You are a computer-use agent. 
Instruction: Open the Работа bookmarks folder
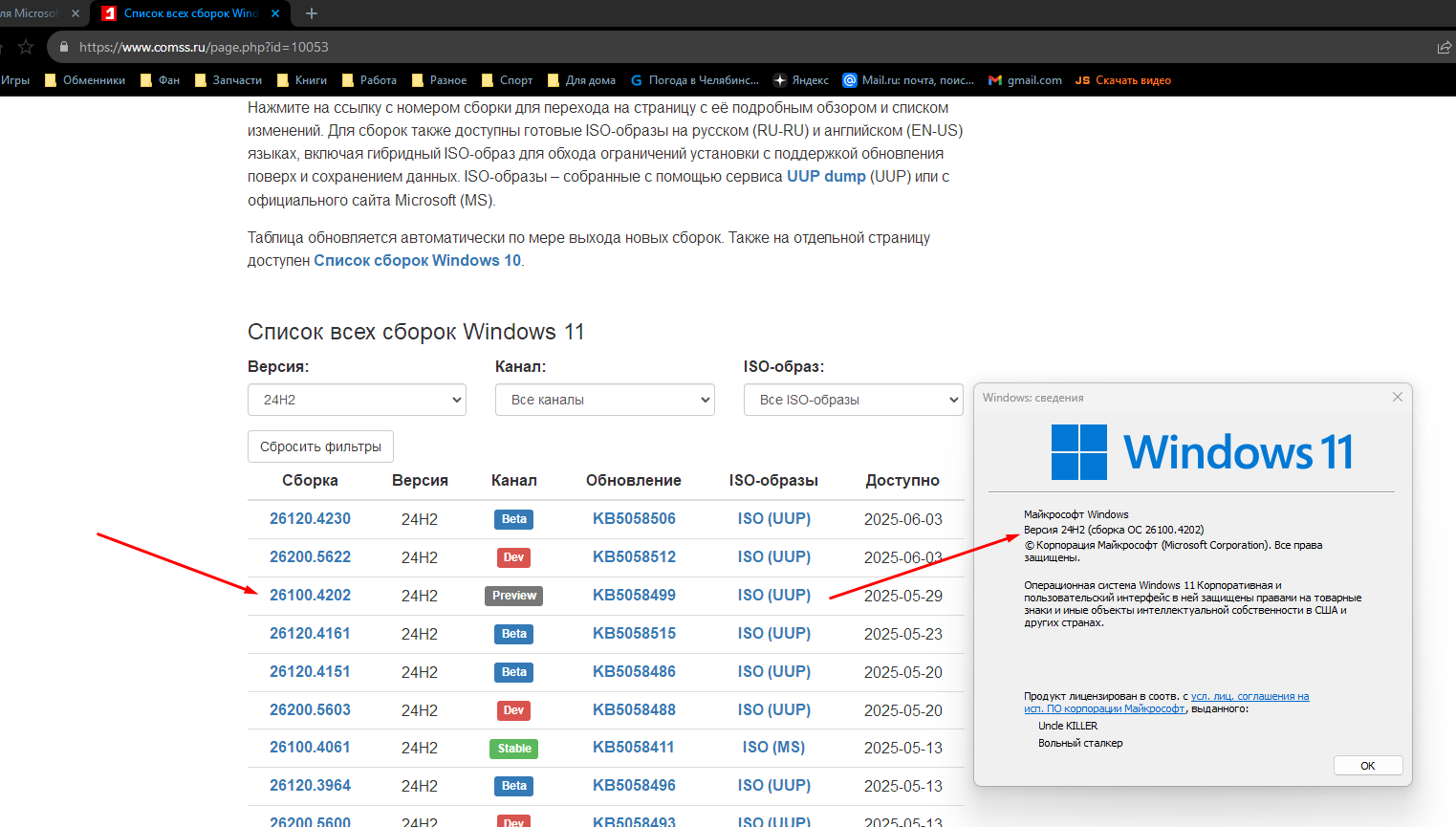[369, 80]
